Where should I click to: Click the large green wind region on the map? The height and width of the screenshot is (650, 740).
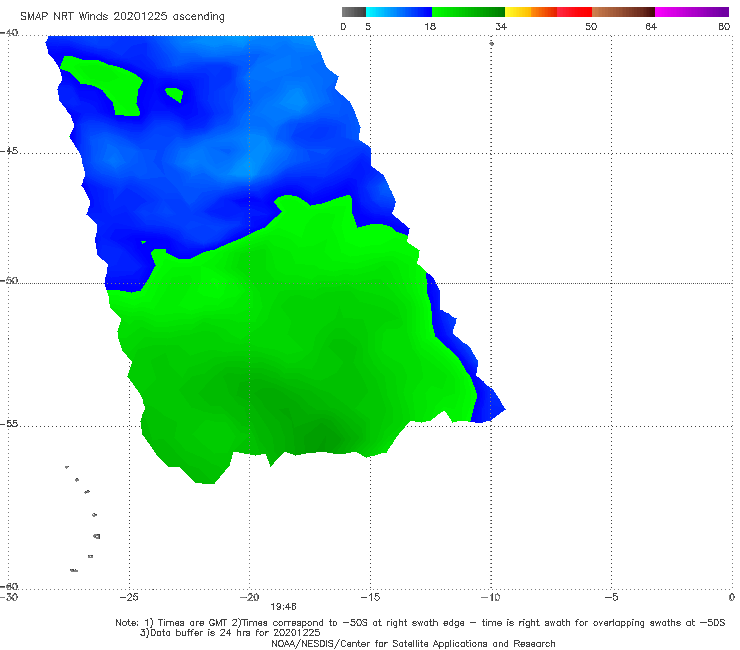point(293,340)
